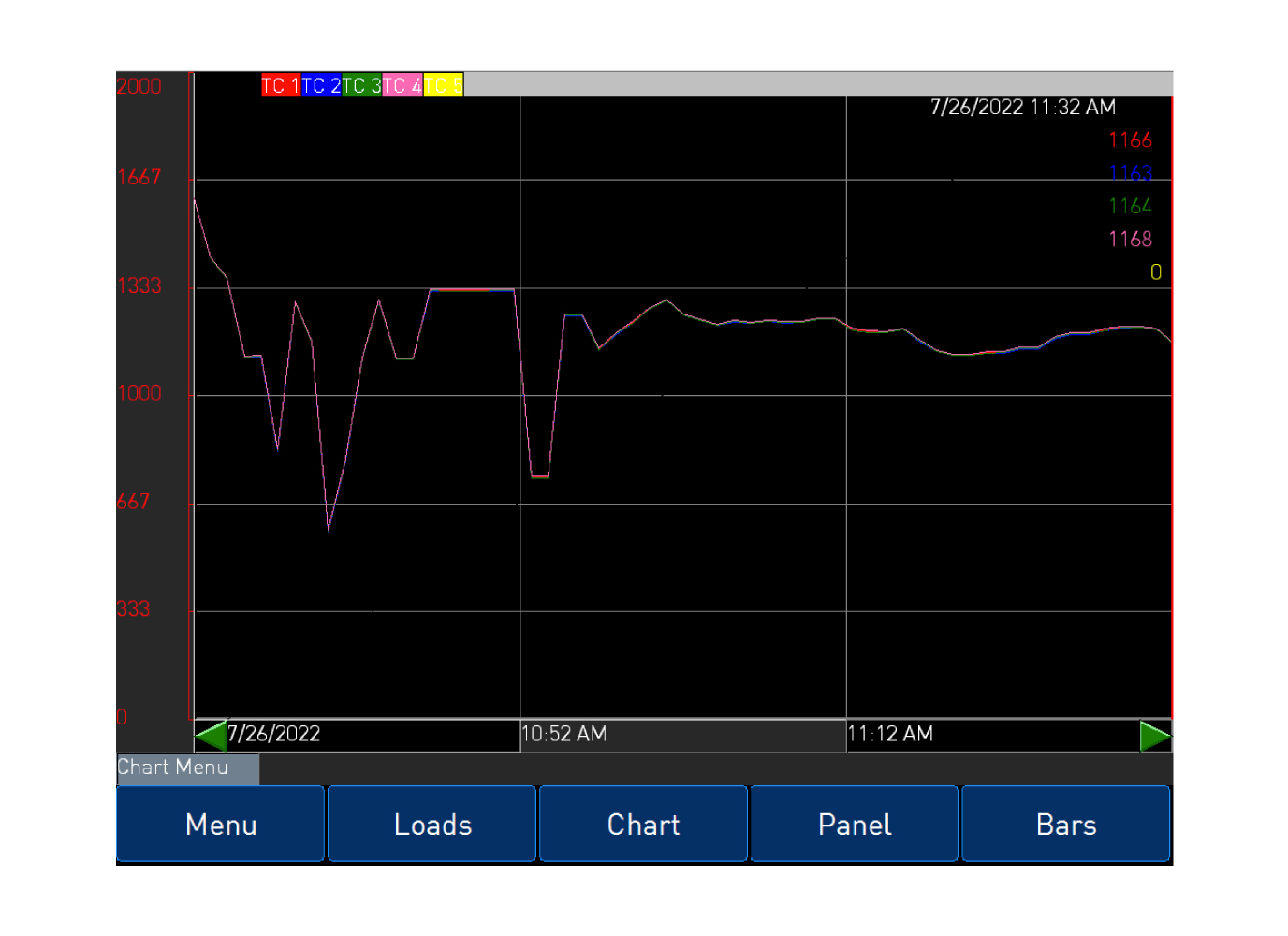
Task: Select the 10:52 AM time marker
Action: click(x=563, y=734)
